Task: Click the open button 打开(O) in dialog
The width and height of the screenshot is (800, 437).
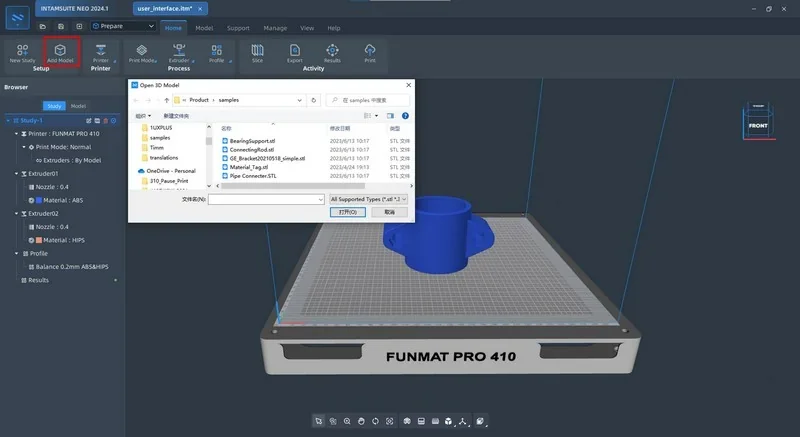Action: (x=348, y=212)
